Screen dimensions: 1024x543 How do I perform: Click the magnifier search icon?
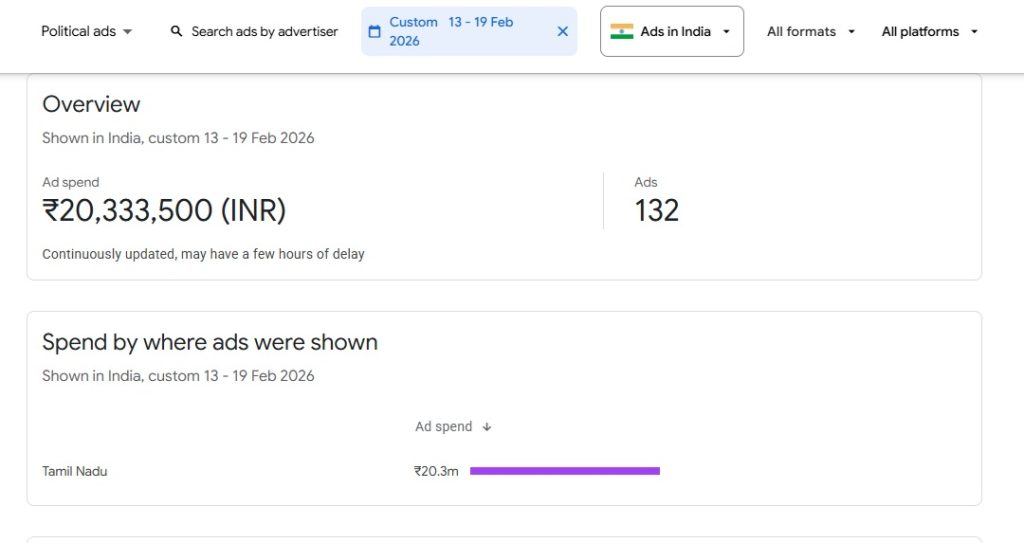click(177, 32)
